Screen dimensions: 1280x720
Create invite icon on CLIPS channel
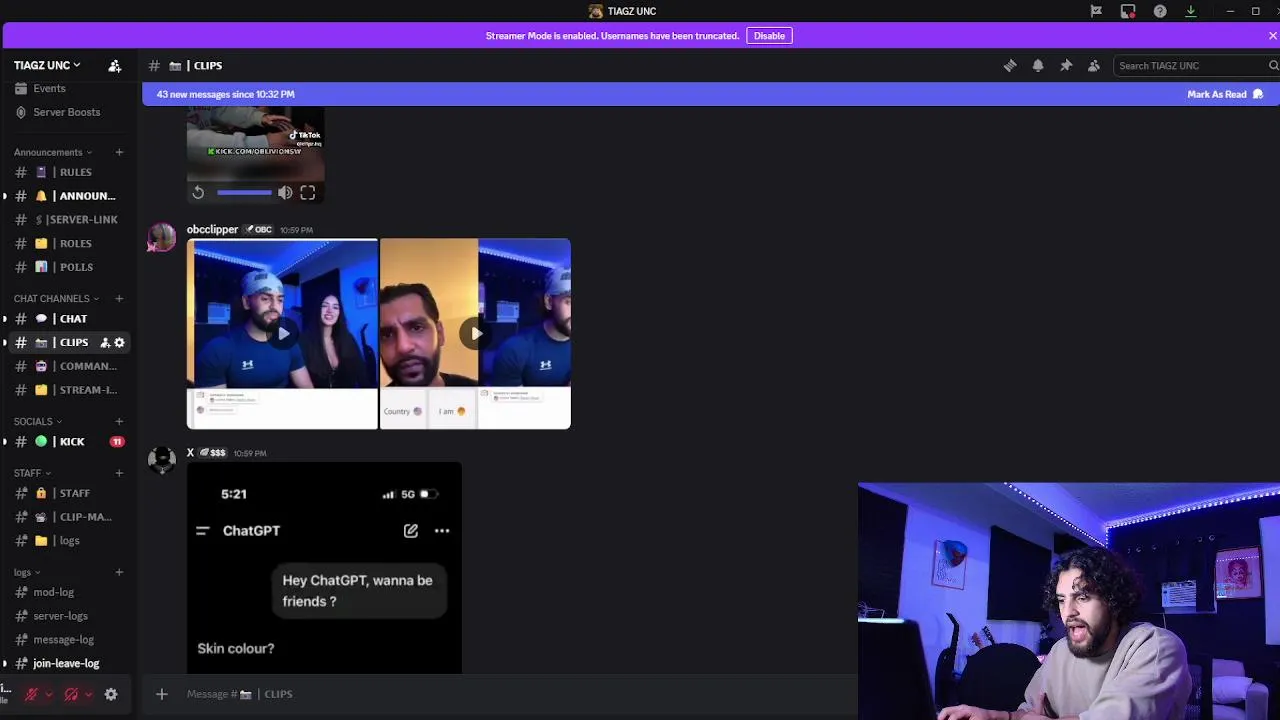tap(105, 342)
